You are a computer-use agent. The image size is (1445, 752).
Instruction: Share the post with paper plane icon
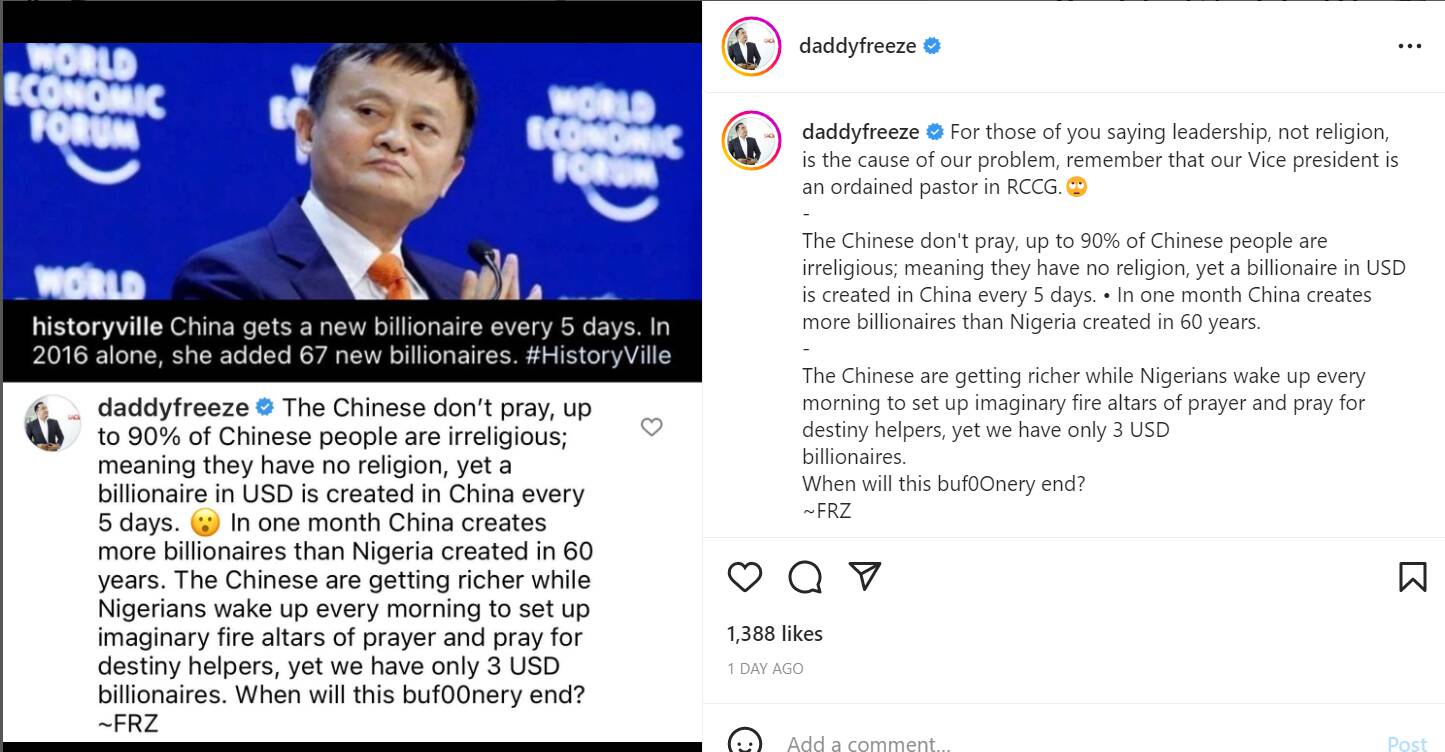[865, 576]
